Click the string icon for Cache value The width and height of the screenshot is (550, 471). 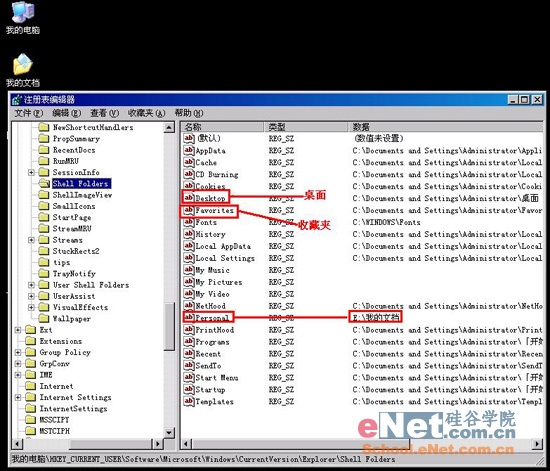click(x=189, y=162)
